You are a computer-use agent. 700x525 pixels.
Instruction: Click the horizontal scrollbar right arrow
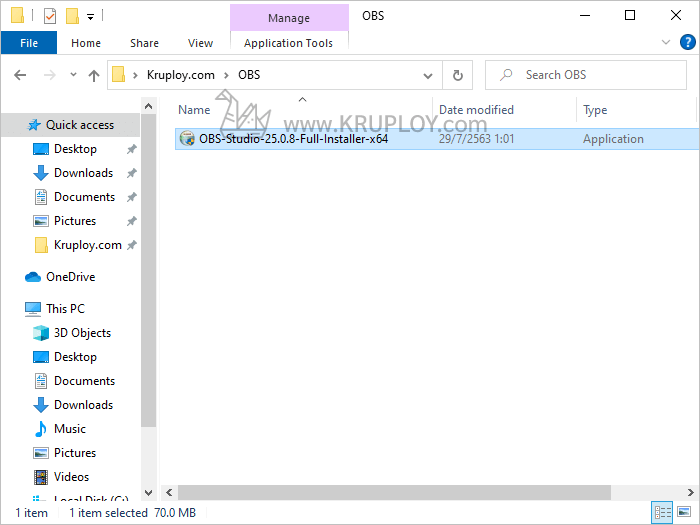(691, 492)
